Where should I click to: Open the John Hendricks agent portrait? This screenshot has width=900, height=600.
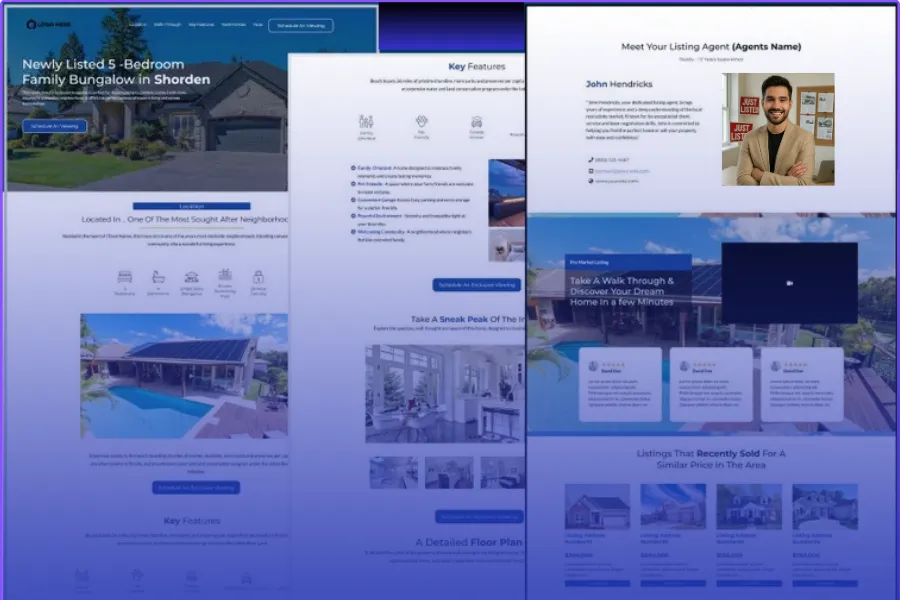778,129
